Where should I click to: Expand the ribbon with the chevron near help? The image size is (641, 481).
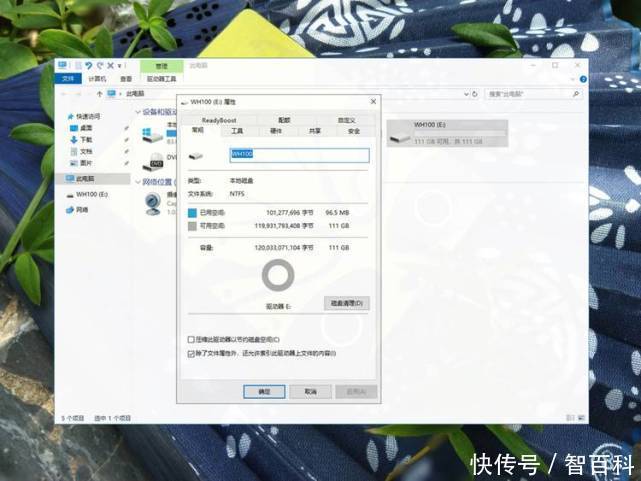tap(573, 79)
